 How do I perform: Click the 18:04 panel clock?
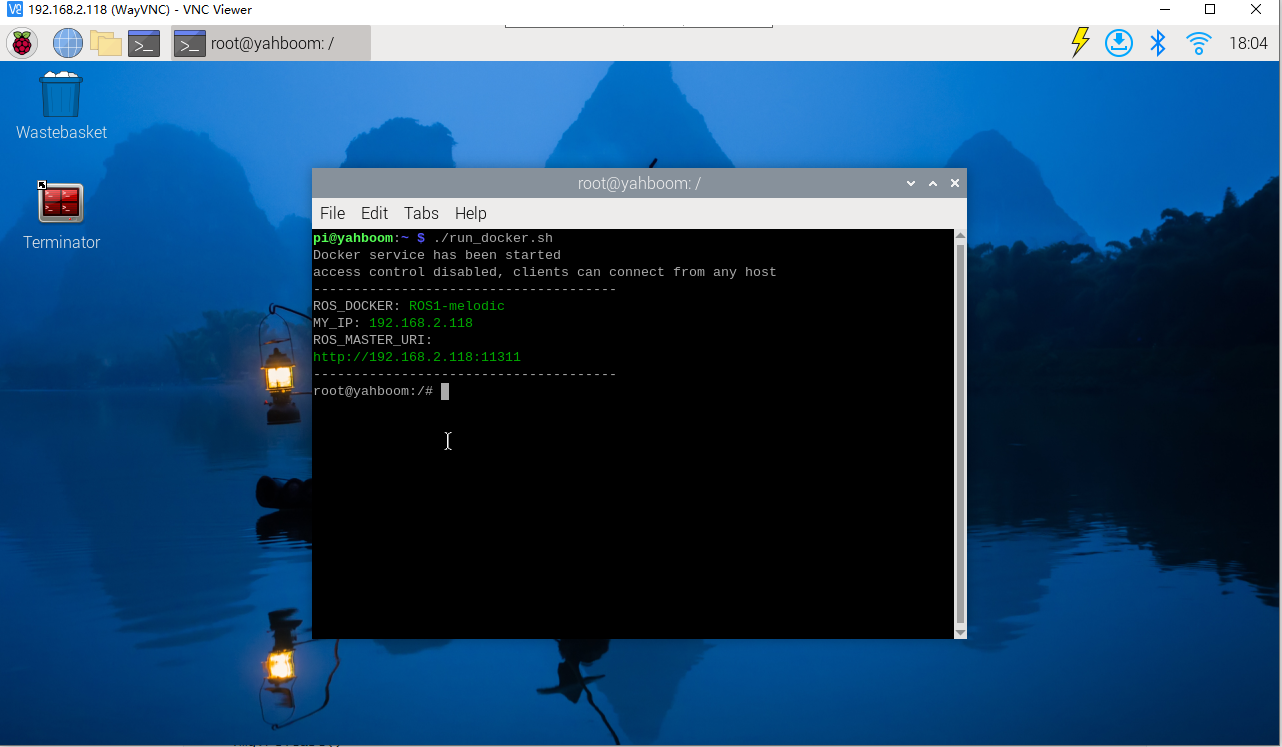[1248, 43]
